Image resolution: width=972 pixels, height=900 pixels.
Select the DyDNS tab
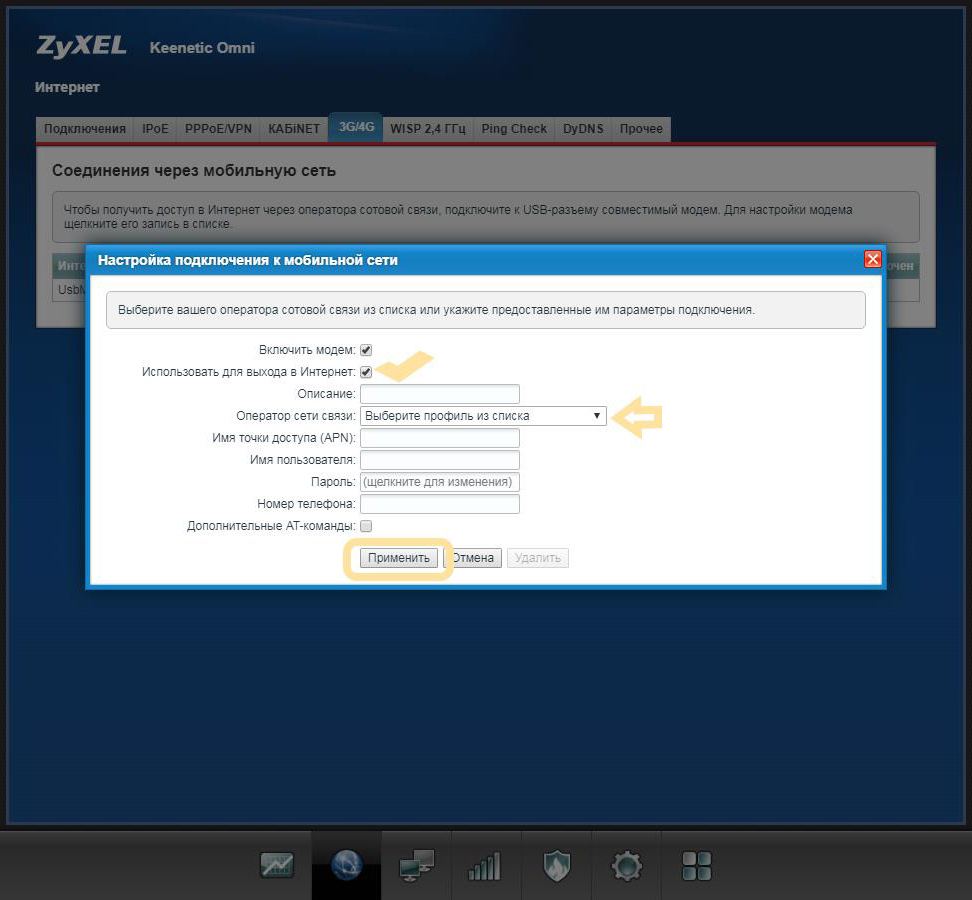[583, 129]
